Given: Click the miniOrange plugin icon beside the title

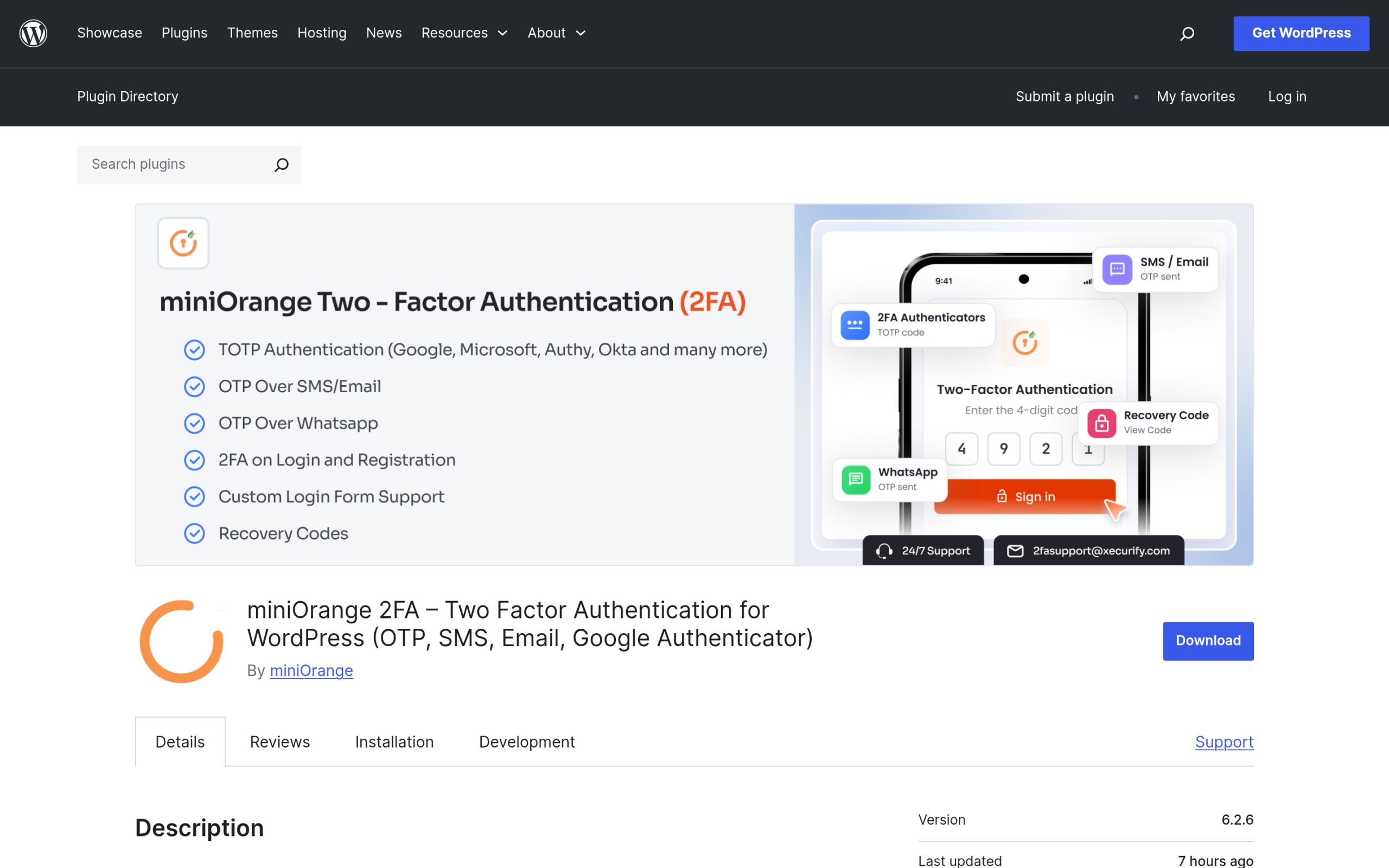Looking at the screenshot, I should tap(181, 641).
